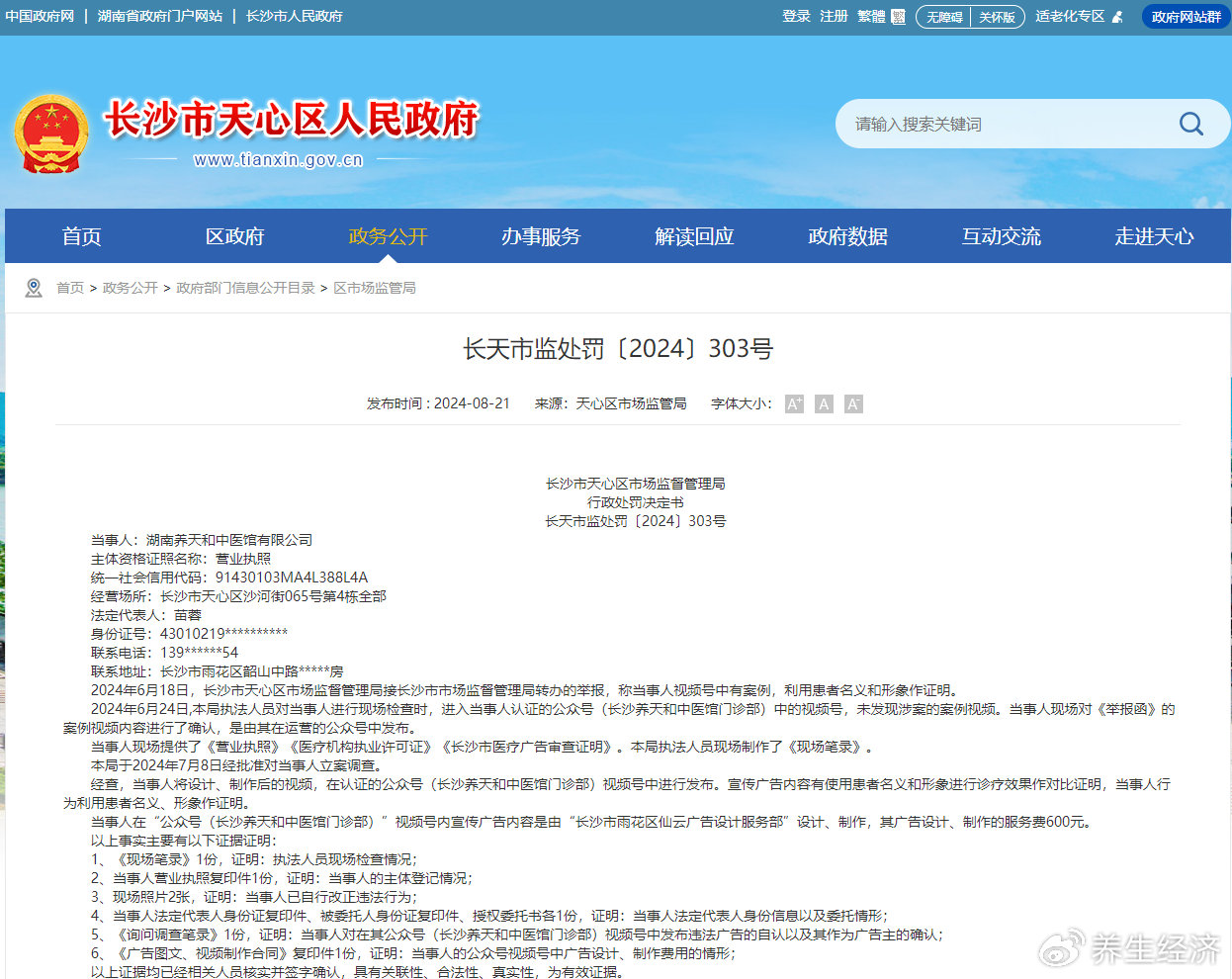Screen dimensions: 1232x979
Task: Click the elderly-friendly zone person icon
Action: tap(1117, 17)
